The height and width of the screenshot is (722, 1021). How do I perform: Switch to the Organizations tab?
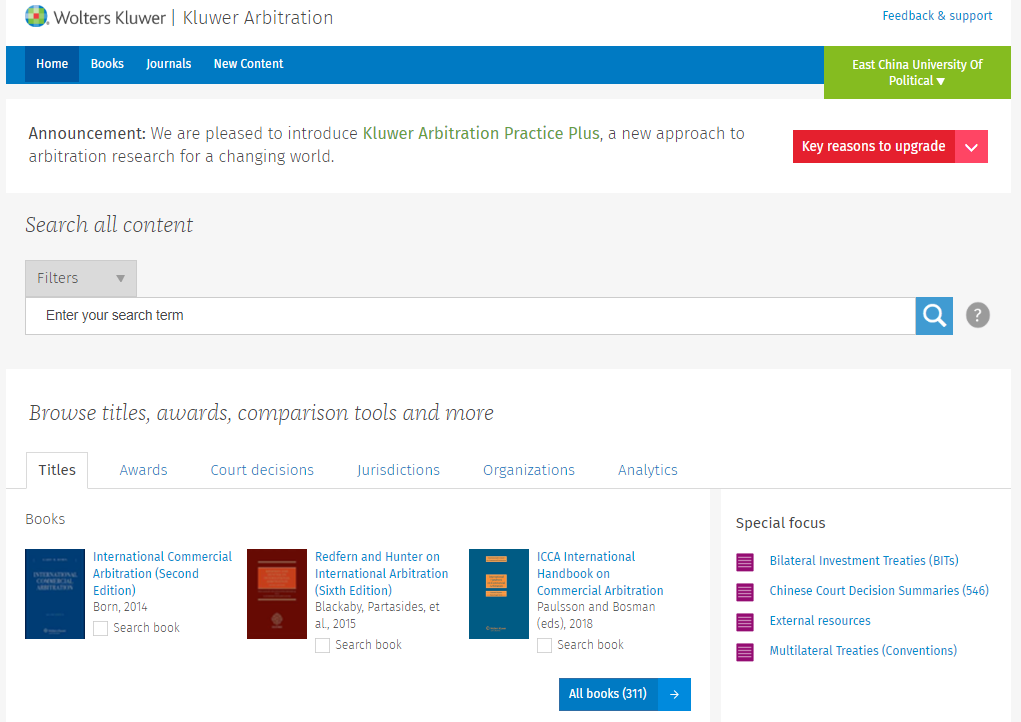[529, 470]
